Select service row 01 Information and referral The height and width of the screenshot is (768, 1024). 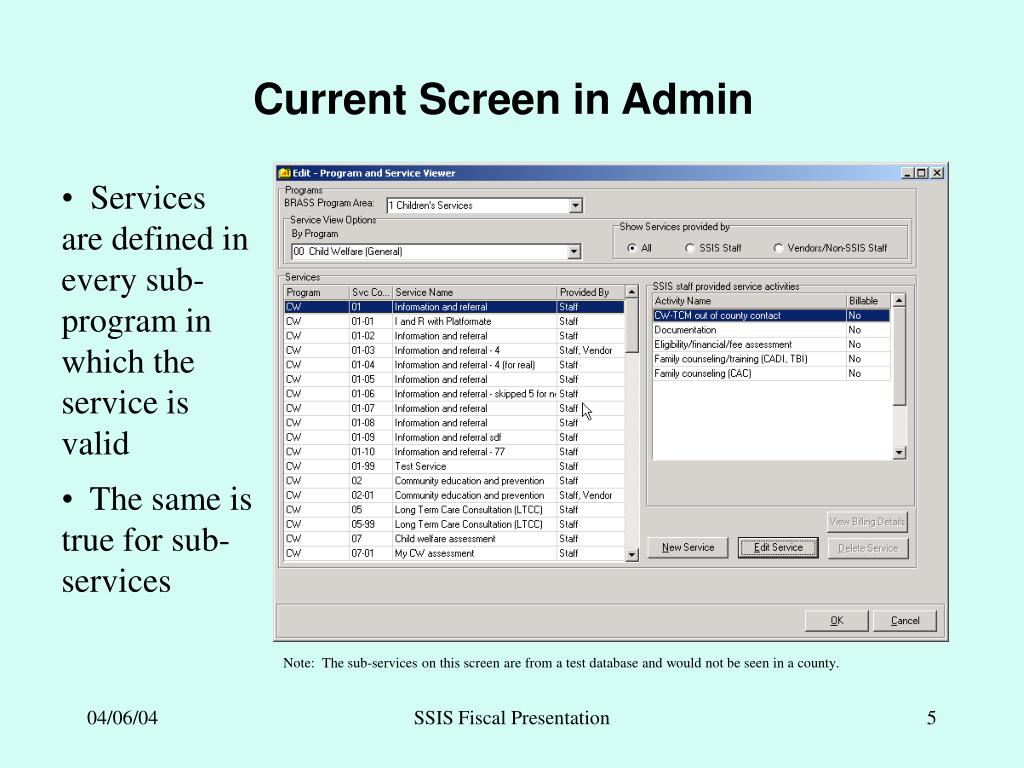point(455,307)
